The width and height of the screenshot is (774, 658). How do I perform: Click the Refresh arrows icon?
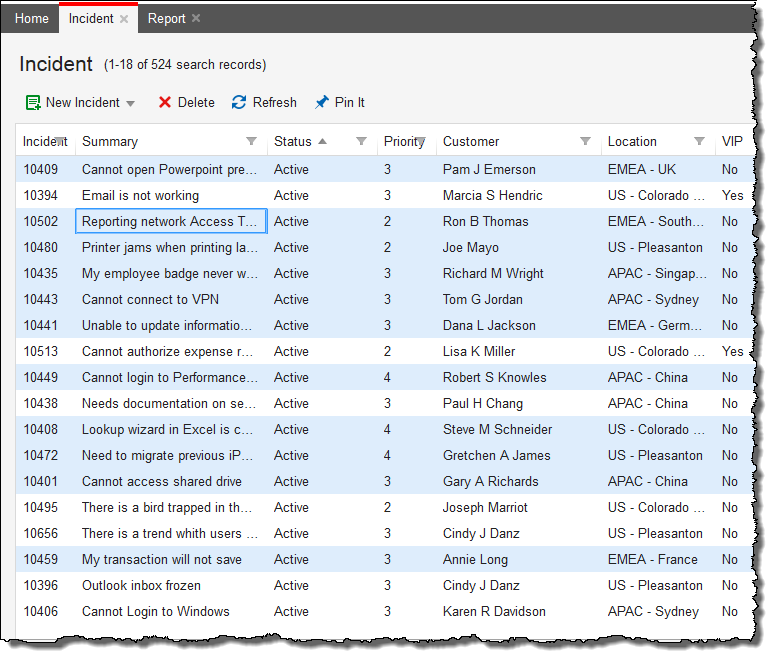pyautogui.click(x=239, y=102)
